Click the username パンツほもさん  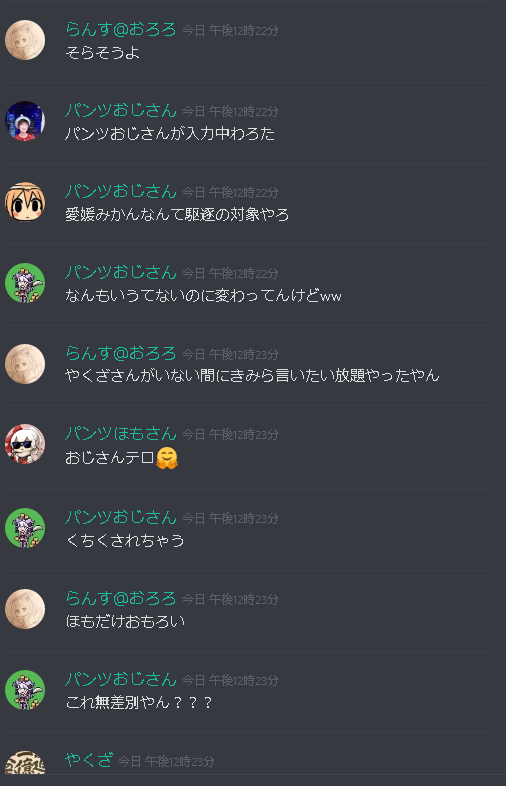point(121,433)
